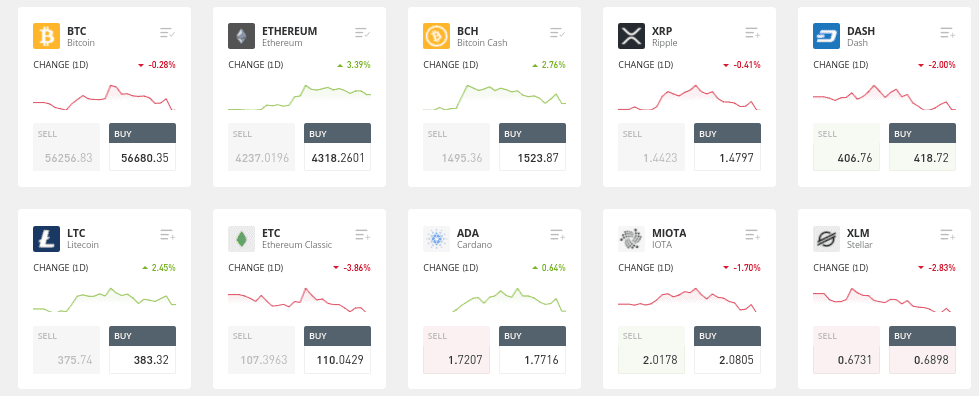
Task: Open the blue DASH logo icon
Action: pos(826,36)
